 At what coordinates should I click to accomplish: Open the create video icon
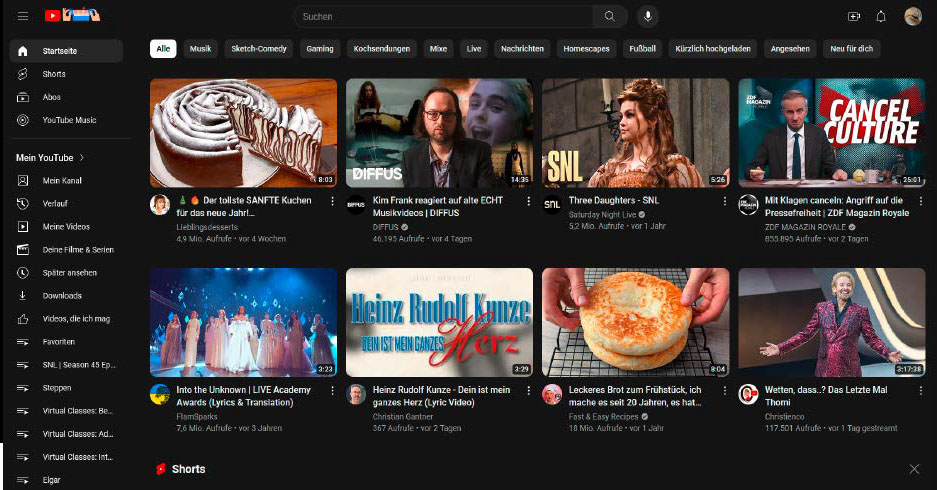[854, 16]
